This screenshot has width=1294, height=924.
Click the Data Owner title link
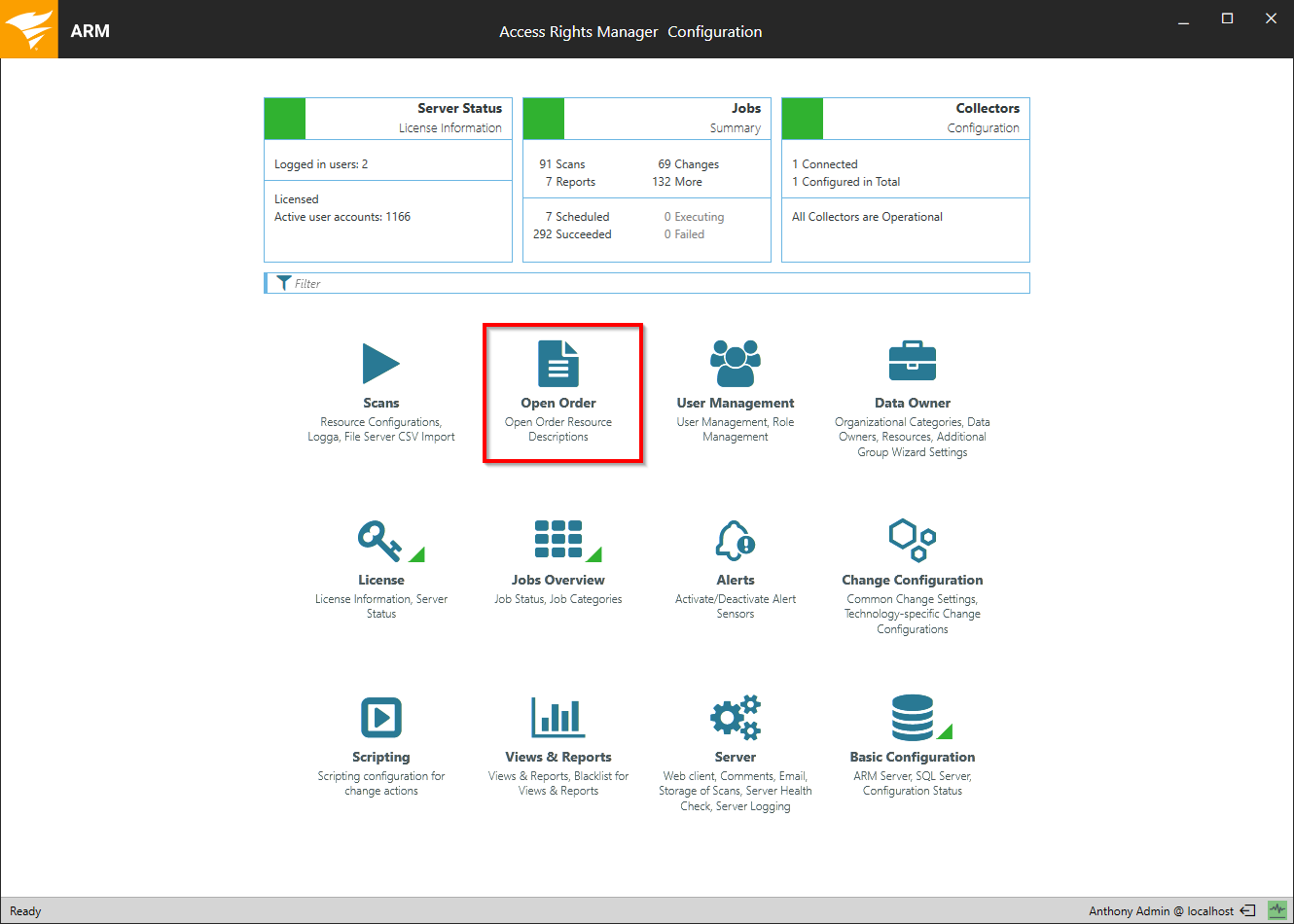[913, 403]
